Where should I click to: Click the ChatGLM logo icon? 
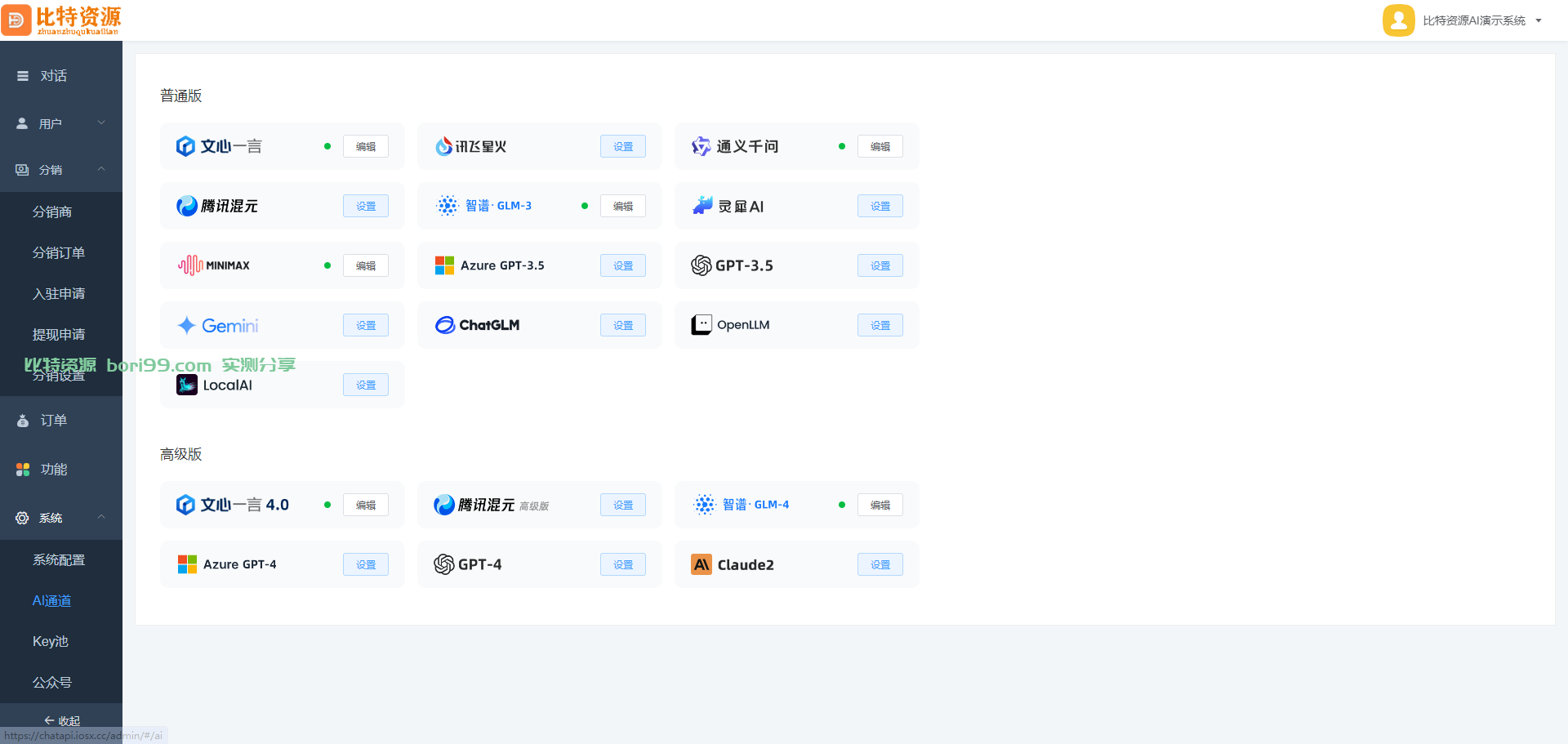click(x=445, y=325)
